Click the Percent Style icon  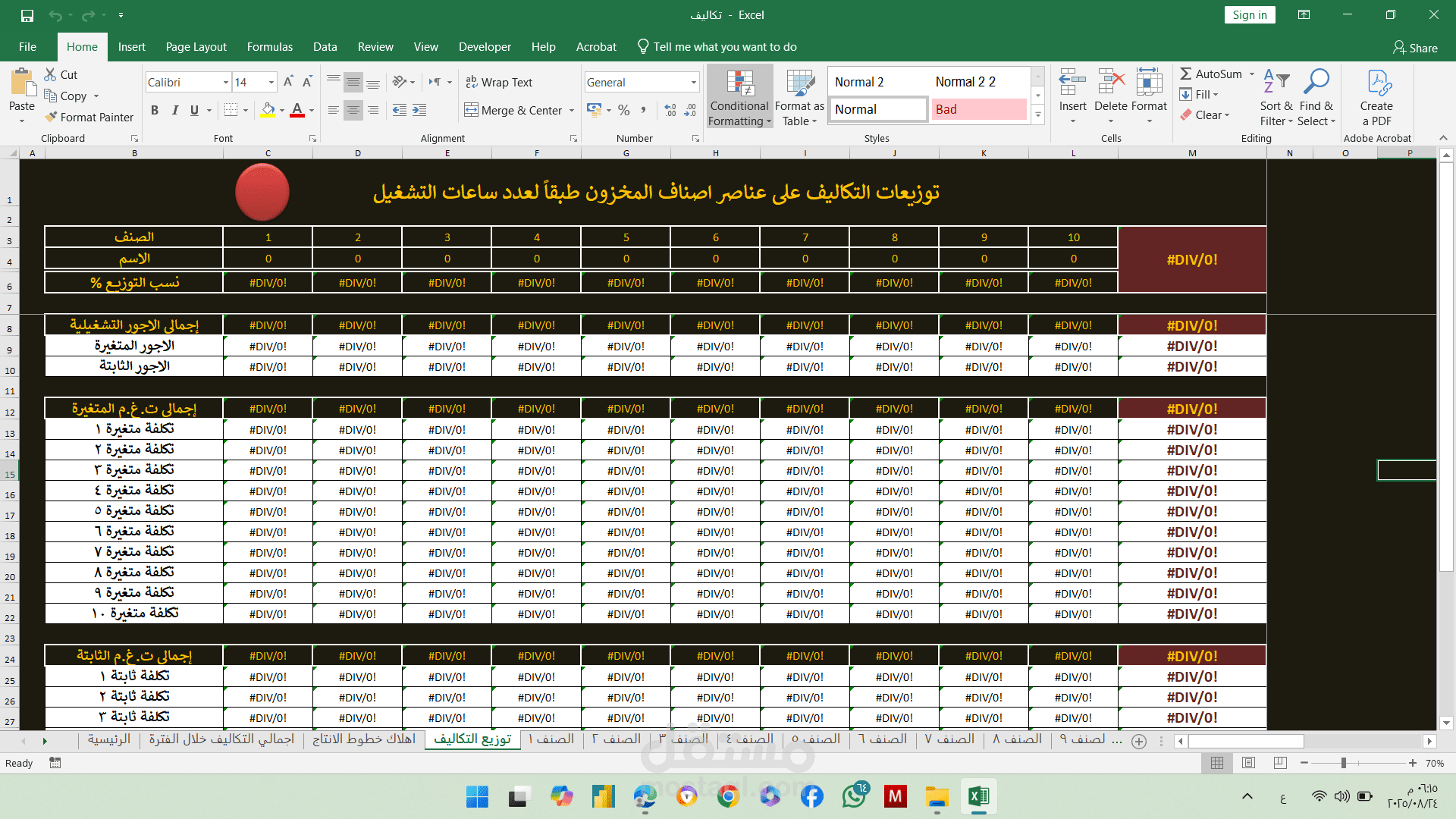click(x=623, y=110)
